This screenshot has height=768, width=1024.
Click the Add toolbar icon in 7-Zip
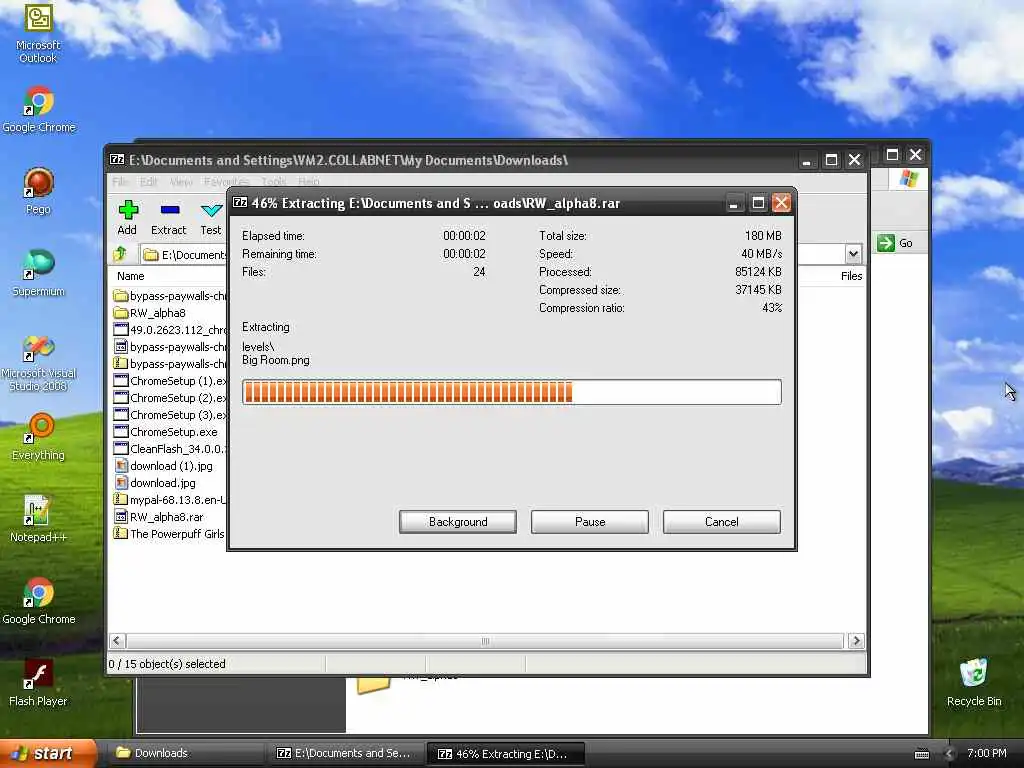click(127, 217)
